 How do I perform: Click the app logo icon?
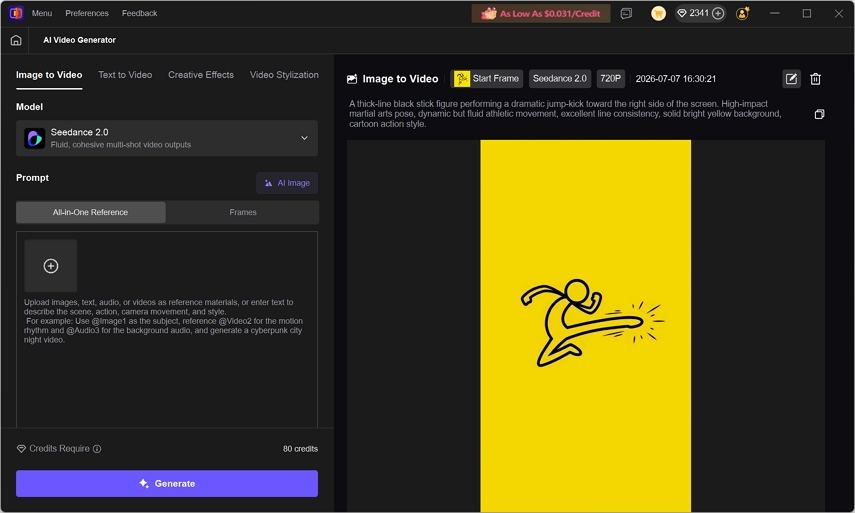(16, 13)
